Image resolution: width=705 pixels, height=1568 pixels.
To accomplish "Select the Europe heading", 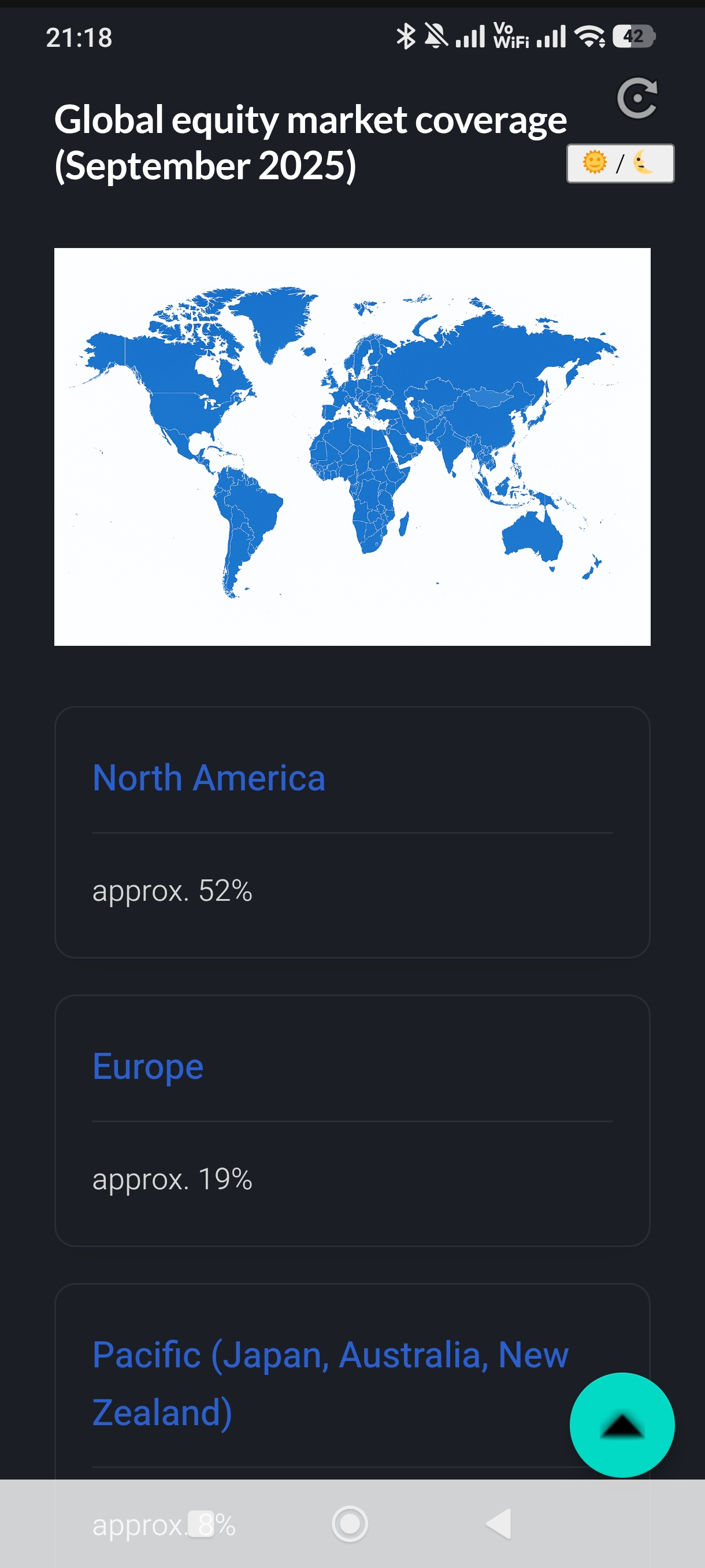I will (x=148, y=1066).
